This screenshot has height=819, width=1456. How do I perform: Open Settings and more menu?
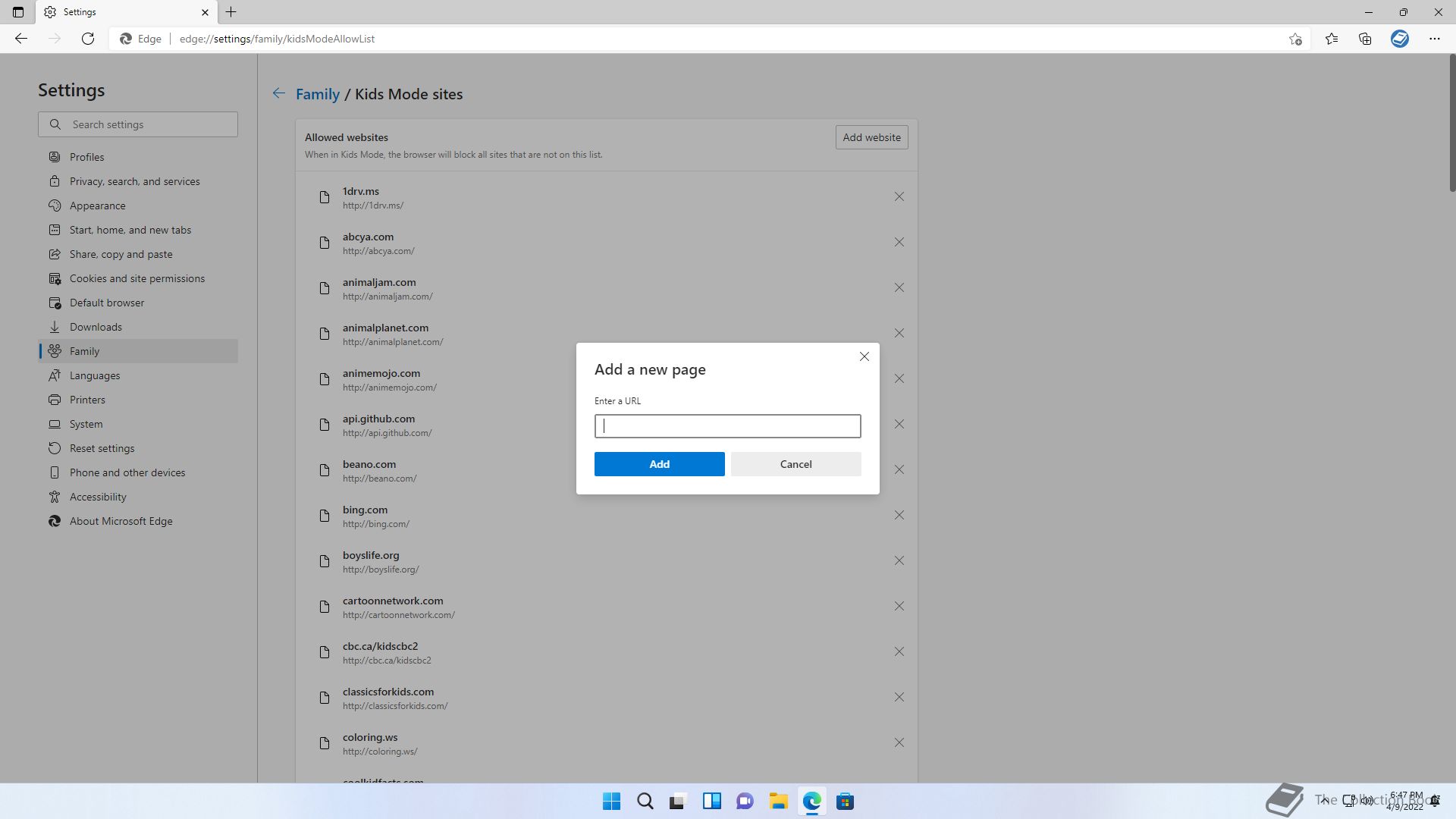coord(1435,39)
